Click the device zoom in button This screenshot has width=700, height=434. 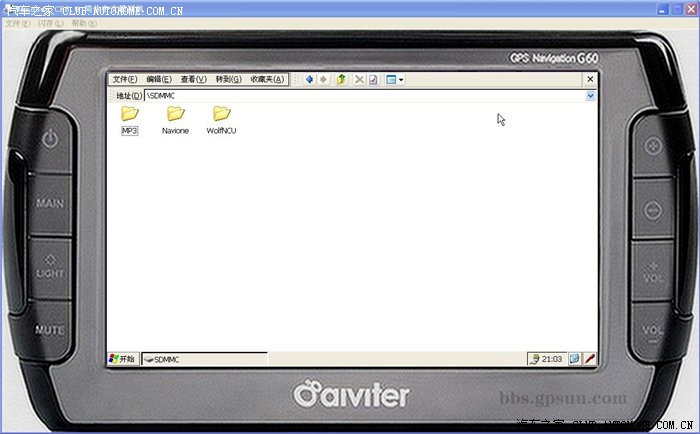pyautogui.click(x=653, y=146)
